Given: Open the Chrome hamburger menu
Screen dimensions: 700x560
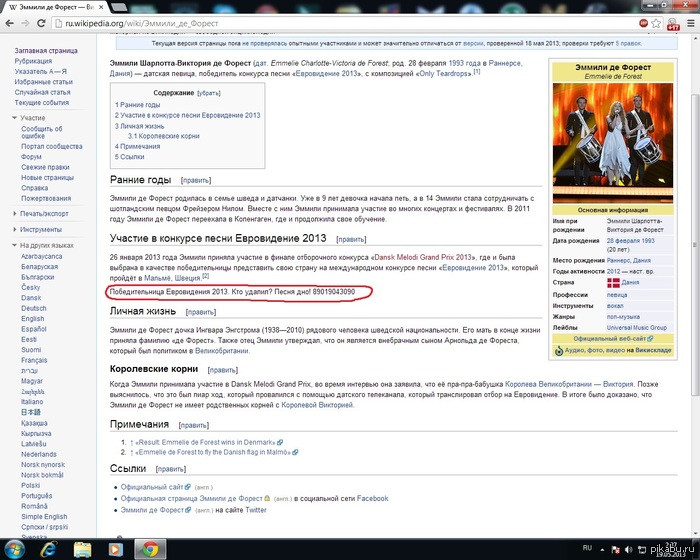Looking at the screenshot, I should click(691, 23).
